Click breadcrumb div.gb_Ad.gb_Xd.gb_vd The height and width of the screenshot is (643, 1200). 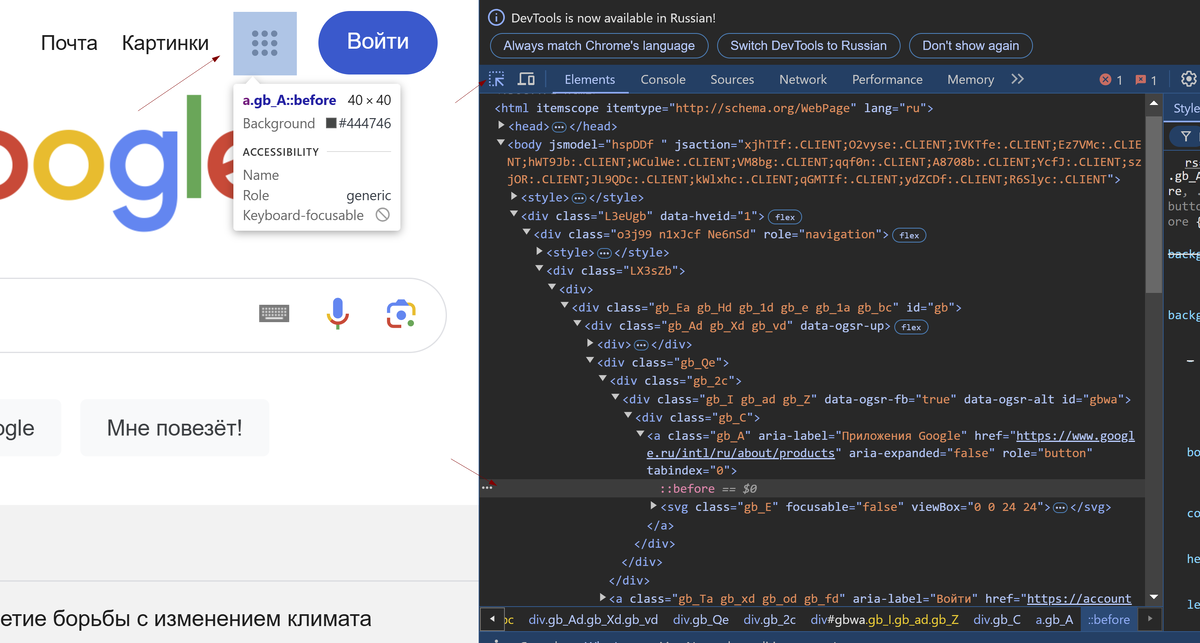[593, 620]
